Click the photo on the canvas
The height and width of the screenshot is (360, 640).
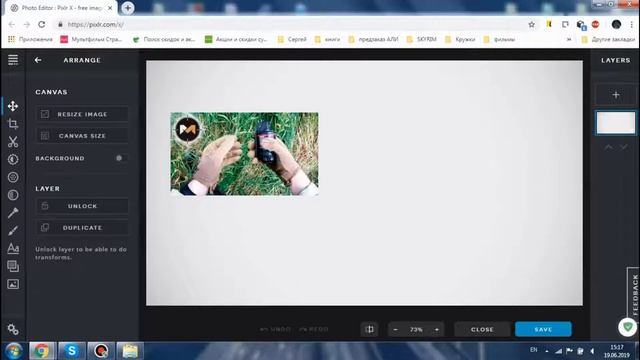[x=244, y=154]
